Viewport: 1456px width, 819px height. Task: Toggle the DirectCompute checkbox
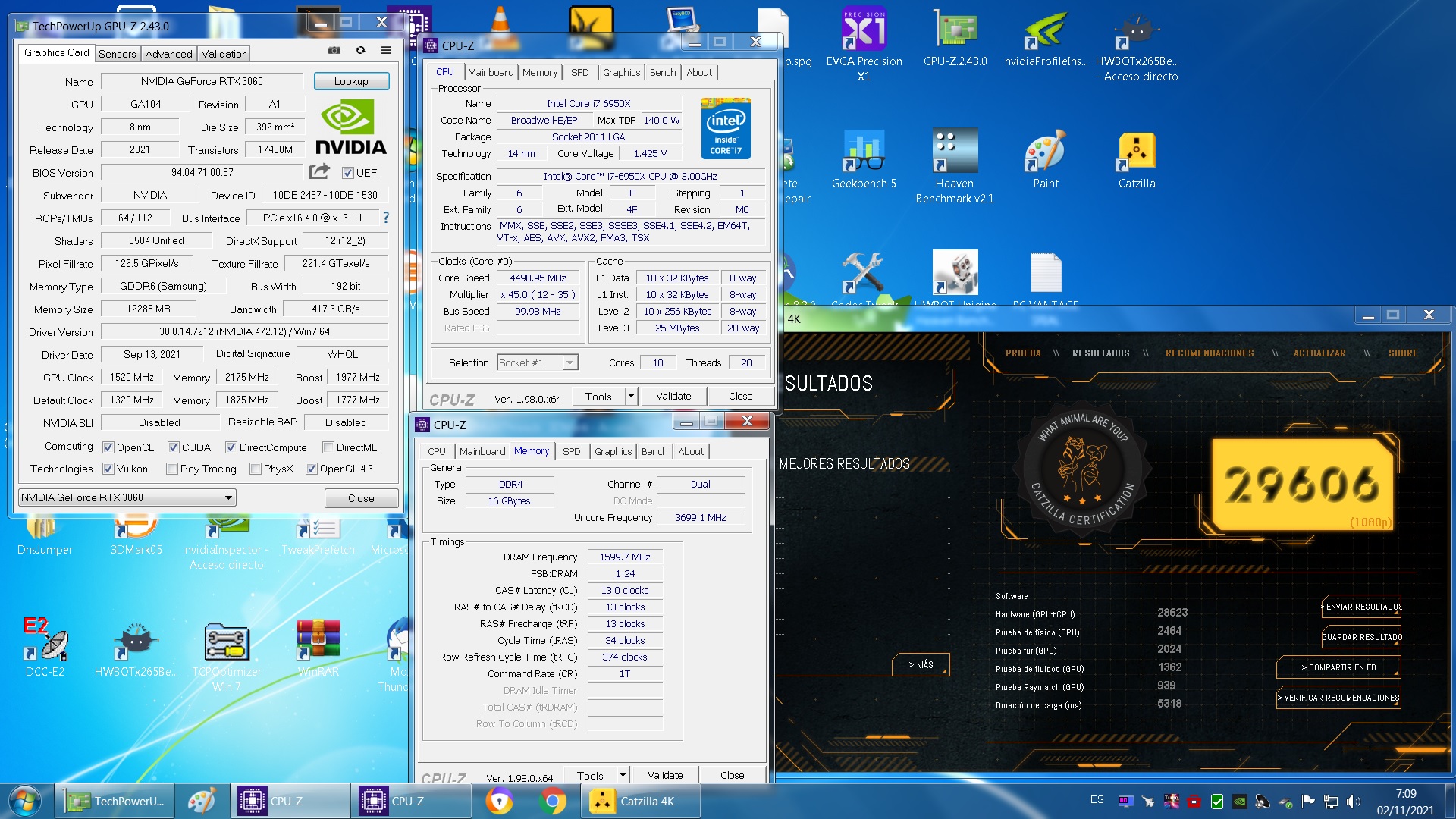pyautogui.click(x=231, y=447)
